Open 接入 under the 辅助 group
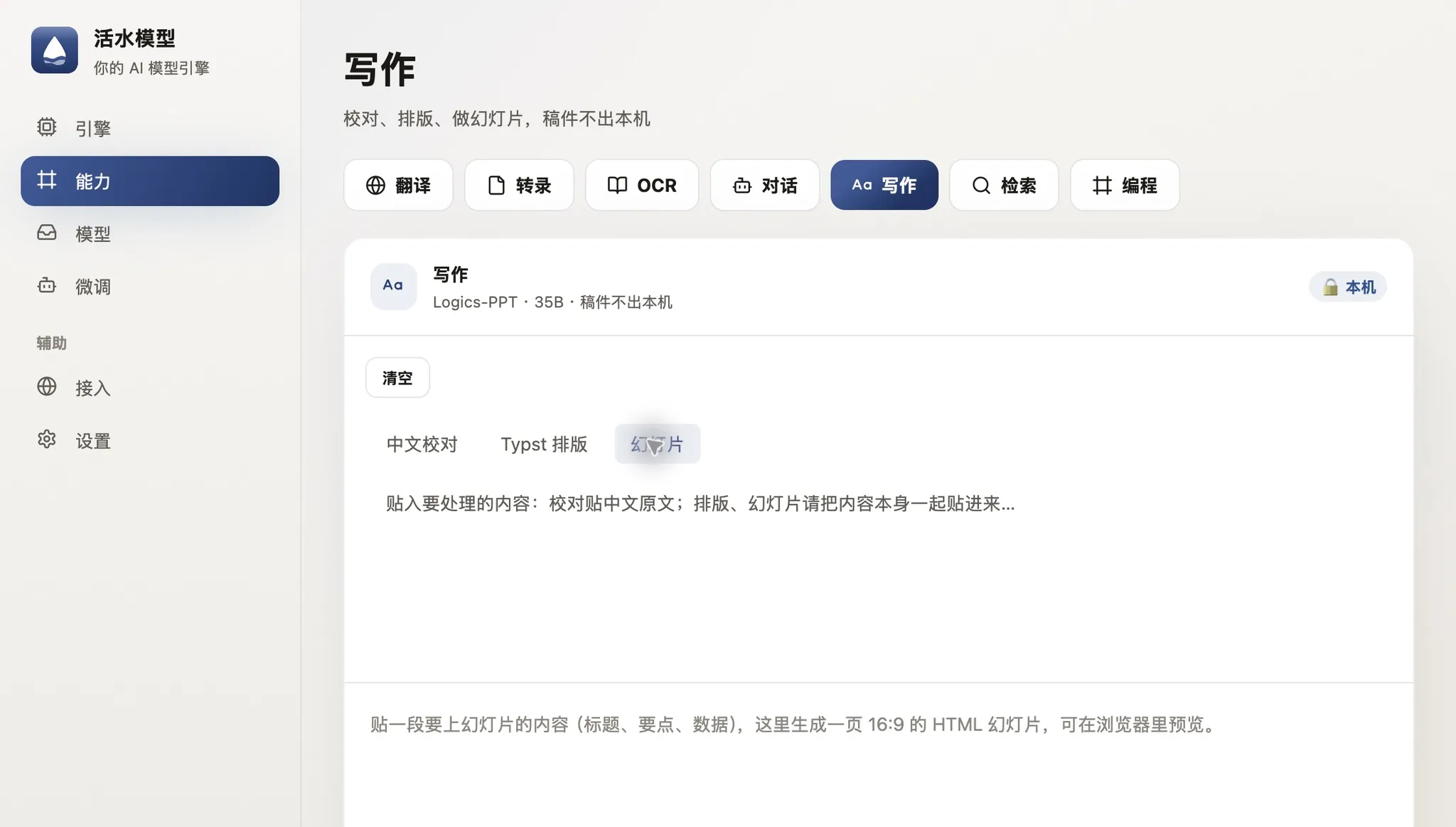Image resolution: width=1456 pixels, height=827 pixels. [x=150, y=388]
